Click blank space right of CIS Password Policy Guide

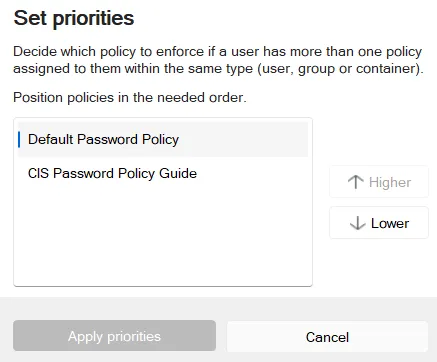click(x=252, y=174)
